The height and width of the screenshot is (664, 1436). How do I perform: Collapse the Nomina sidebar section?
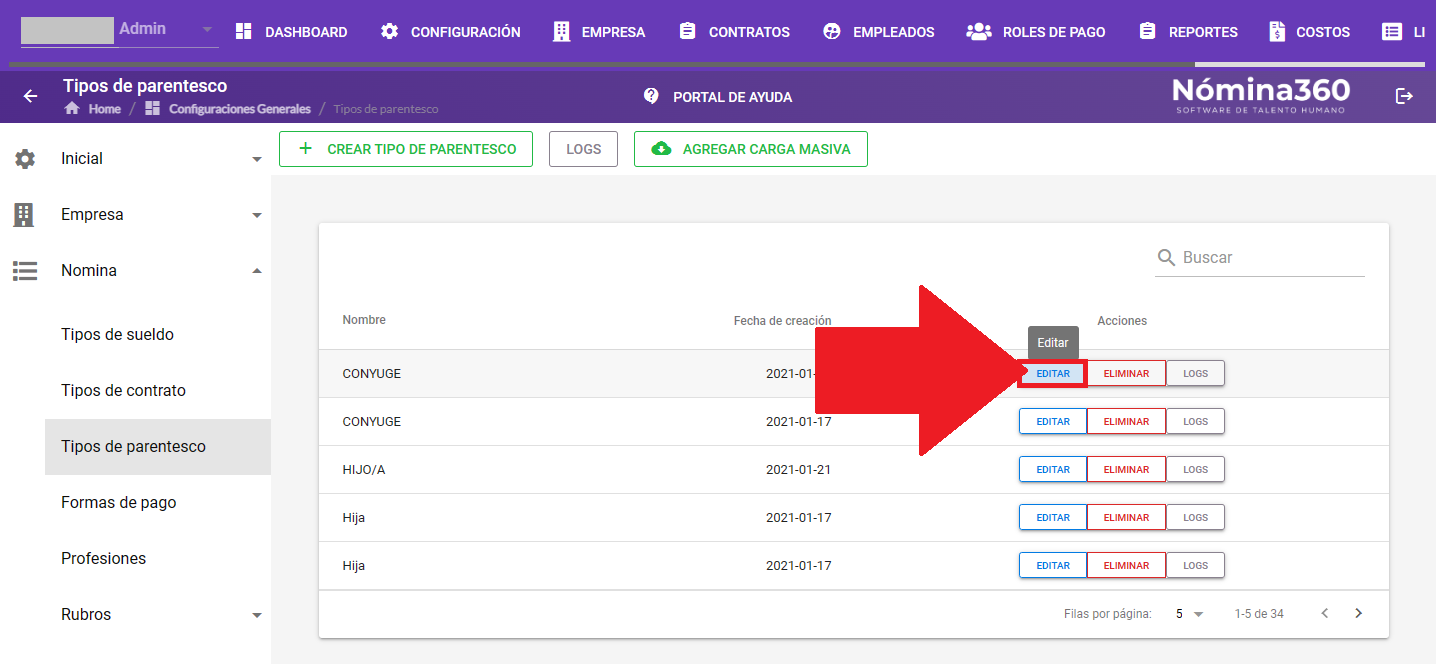257,270
